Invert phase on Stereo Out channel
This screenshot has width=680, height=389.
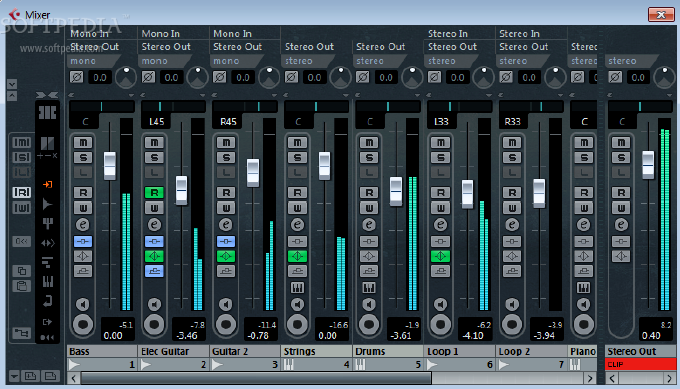(615, 78)
